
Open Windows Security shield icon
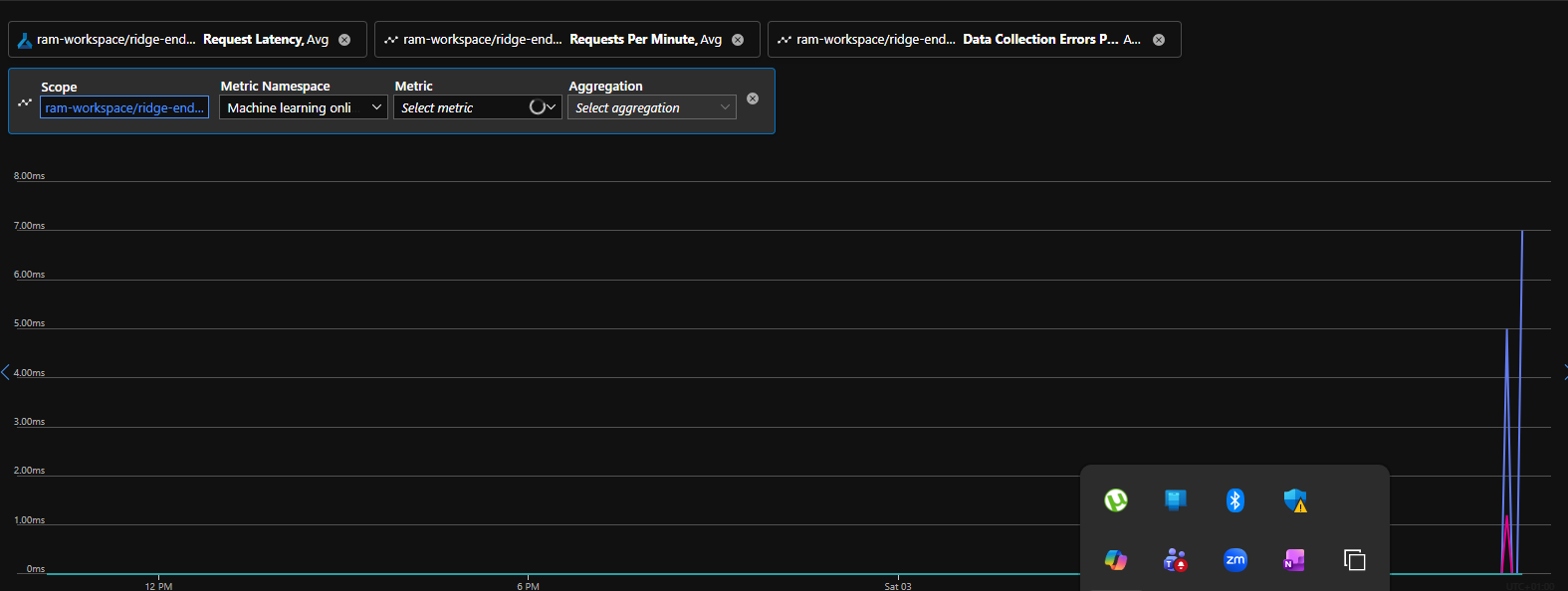point(1294,500)
